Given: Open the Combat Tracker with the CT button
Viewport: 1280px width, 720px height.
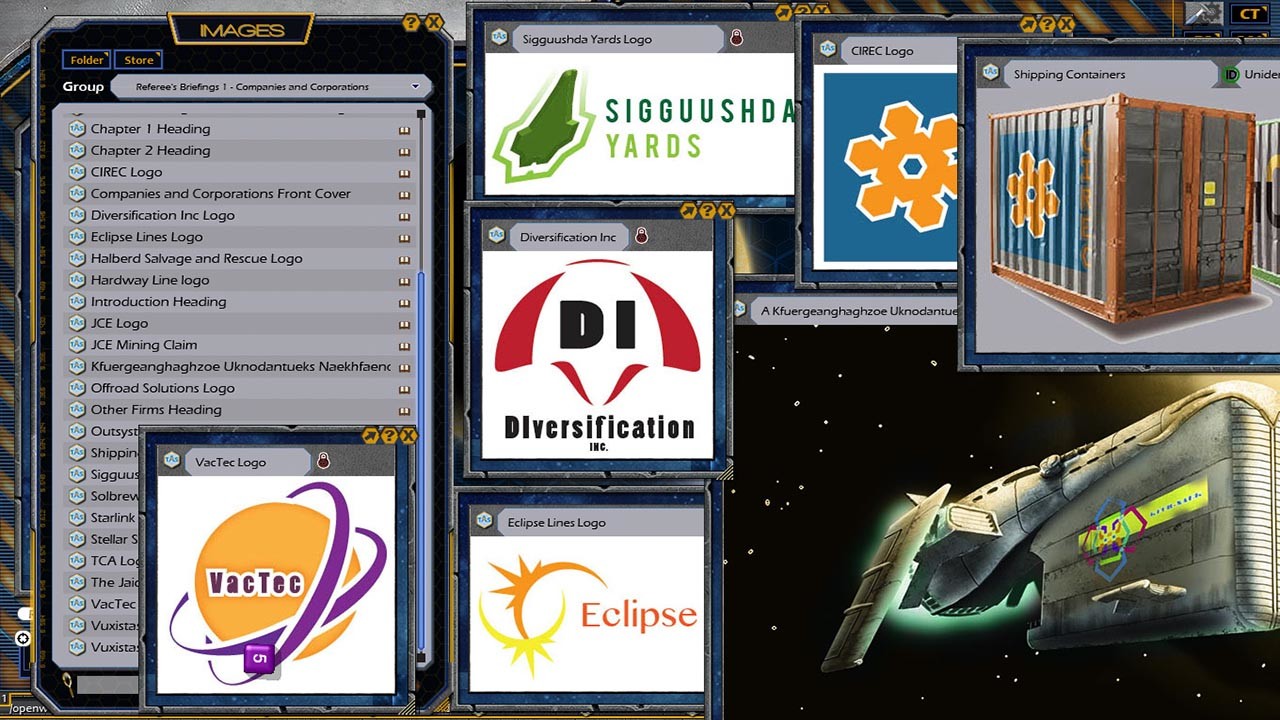Looking at the screenshot, I should 1247,14.
